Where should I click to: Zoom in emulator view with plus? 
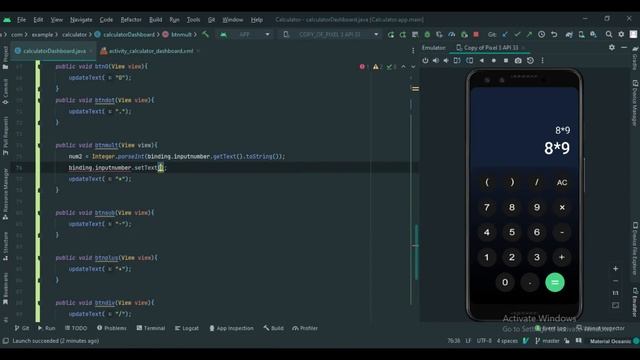tap(615, 269)
